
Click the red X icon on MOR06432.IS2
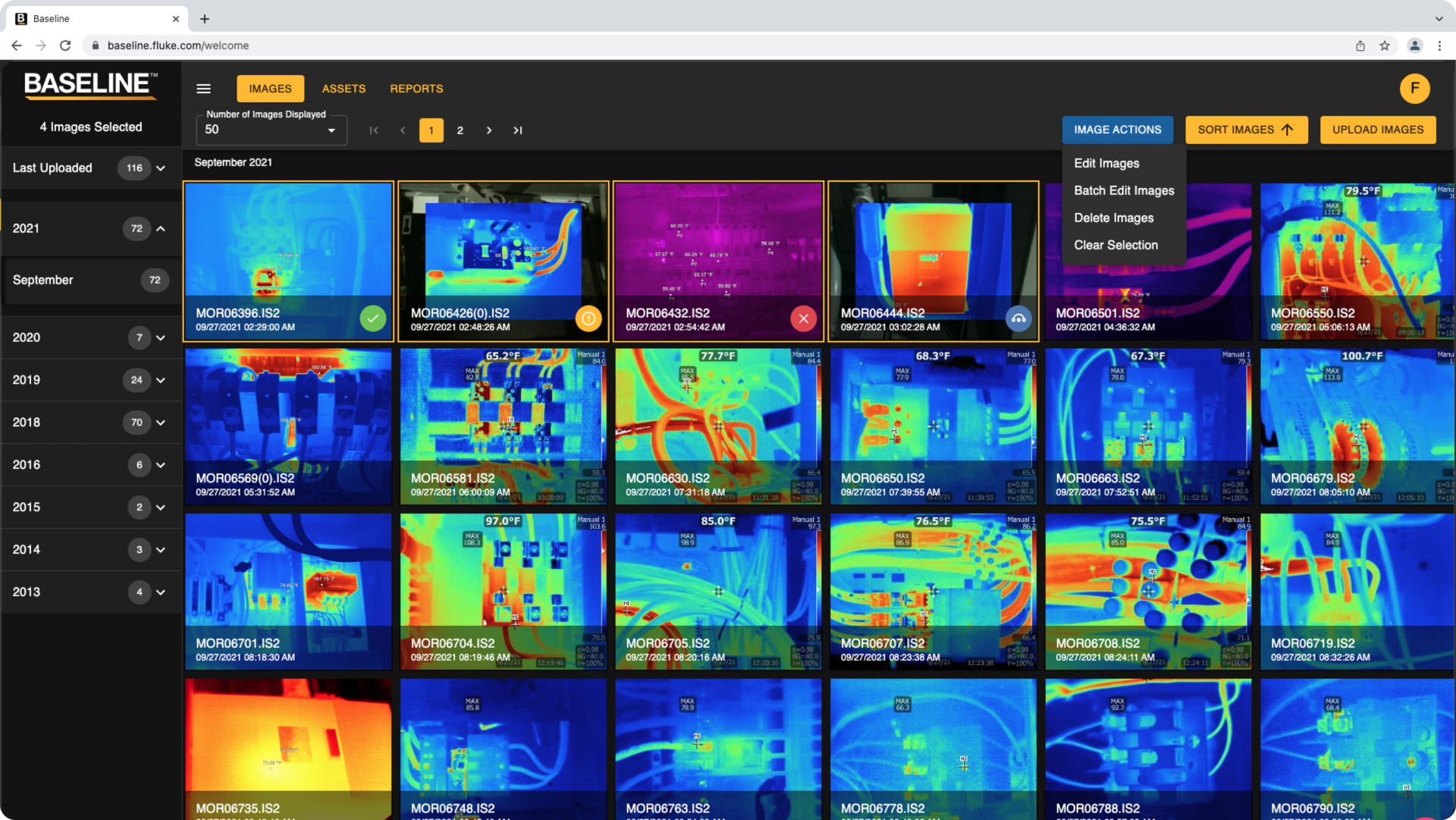point(803,319)
